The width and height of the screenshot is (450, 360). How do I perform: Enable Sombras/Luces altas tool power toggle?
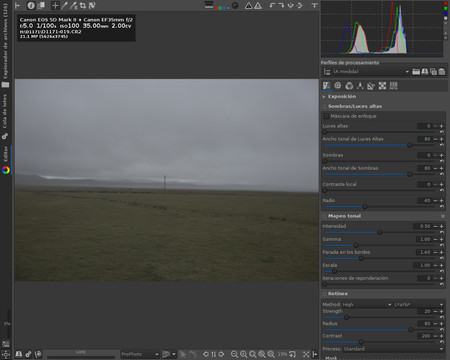coord(324,106)
